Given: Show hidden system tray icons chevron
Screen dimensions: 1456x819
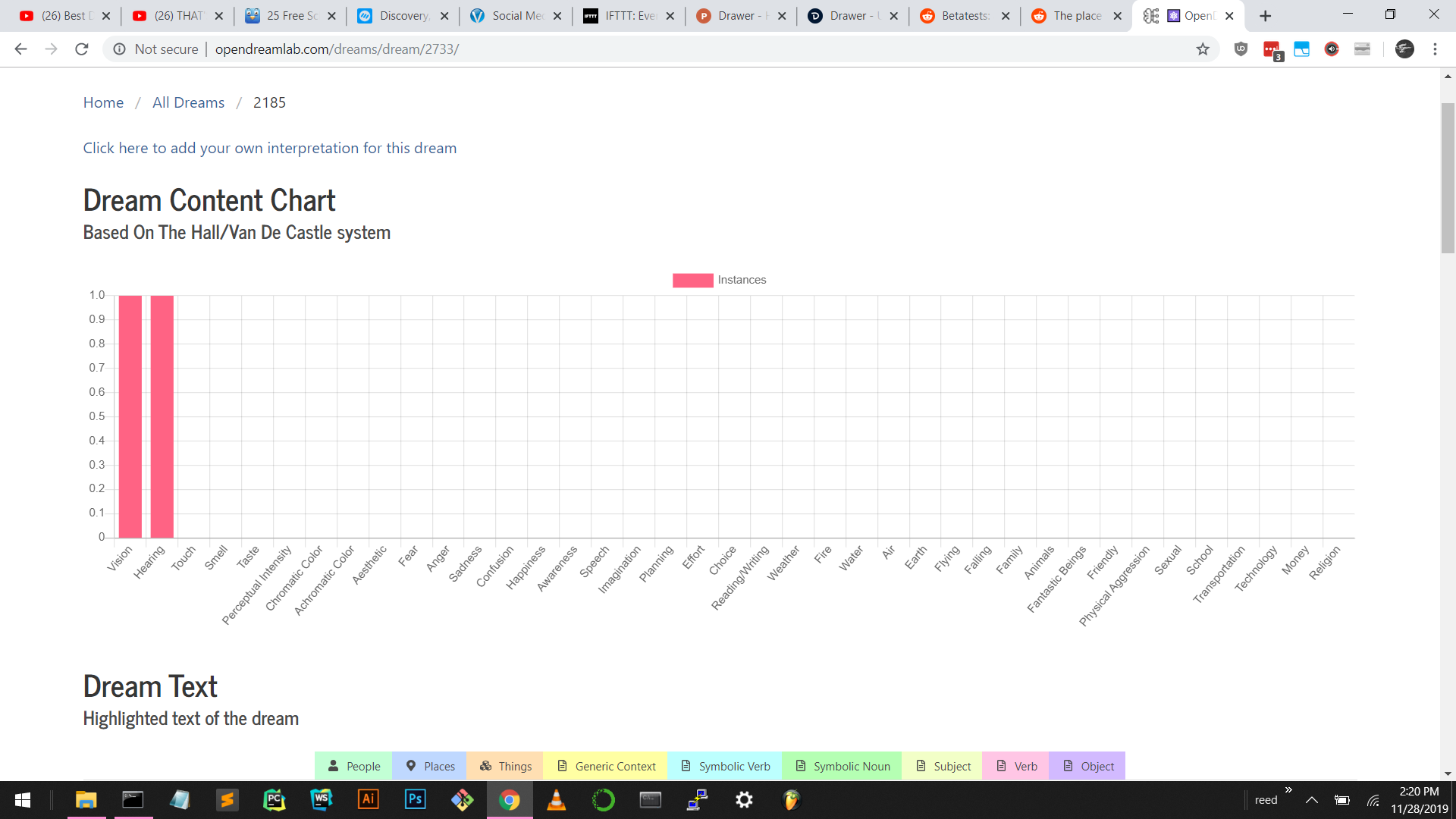Looking at the screenshot, I should point(1311,800).
